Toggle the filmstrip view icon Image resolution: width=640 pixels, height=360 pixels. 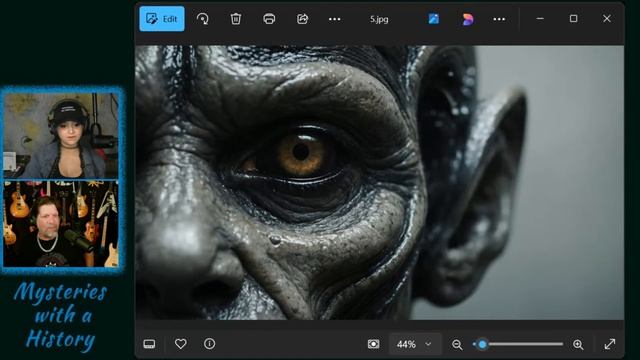[x=149, y=344]
